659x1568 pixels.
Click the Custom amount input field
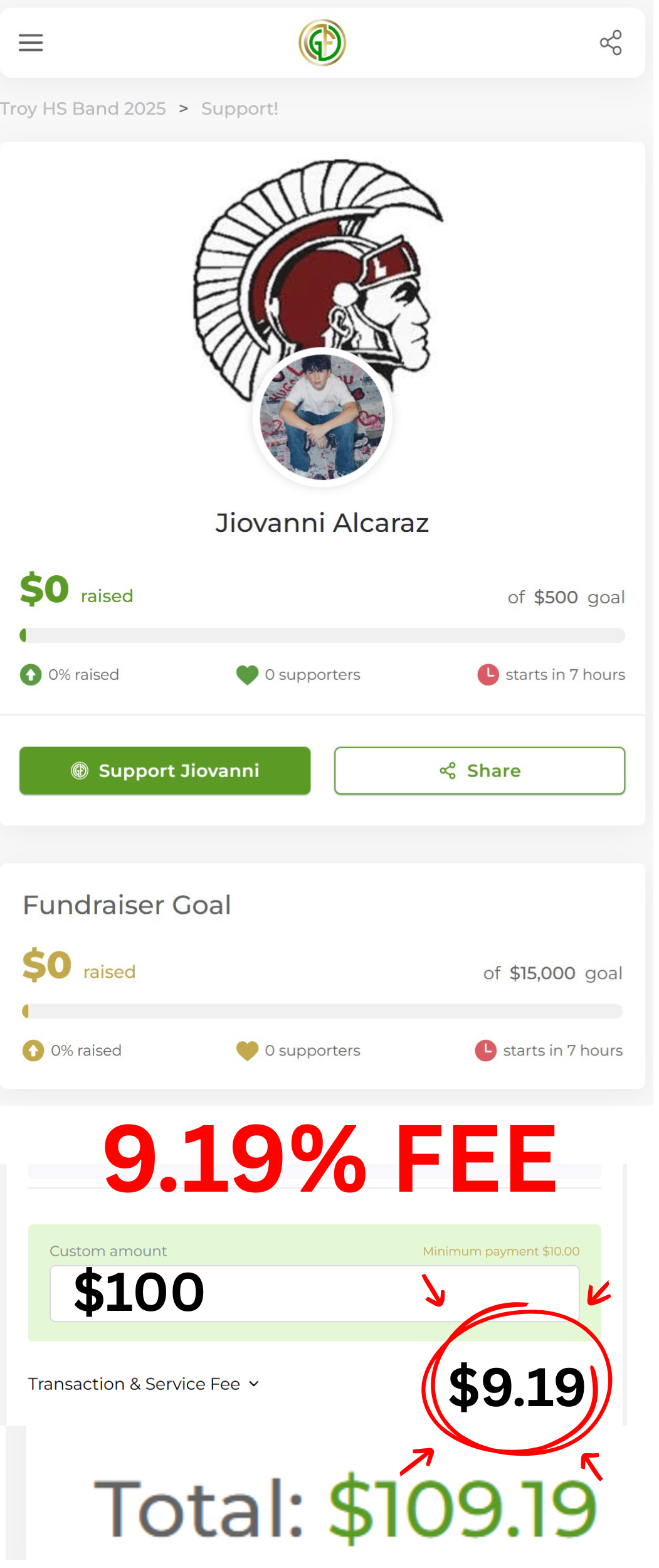314,1293
